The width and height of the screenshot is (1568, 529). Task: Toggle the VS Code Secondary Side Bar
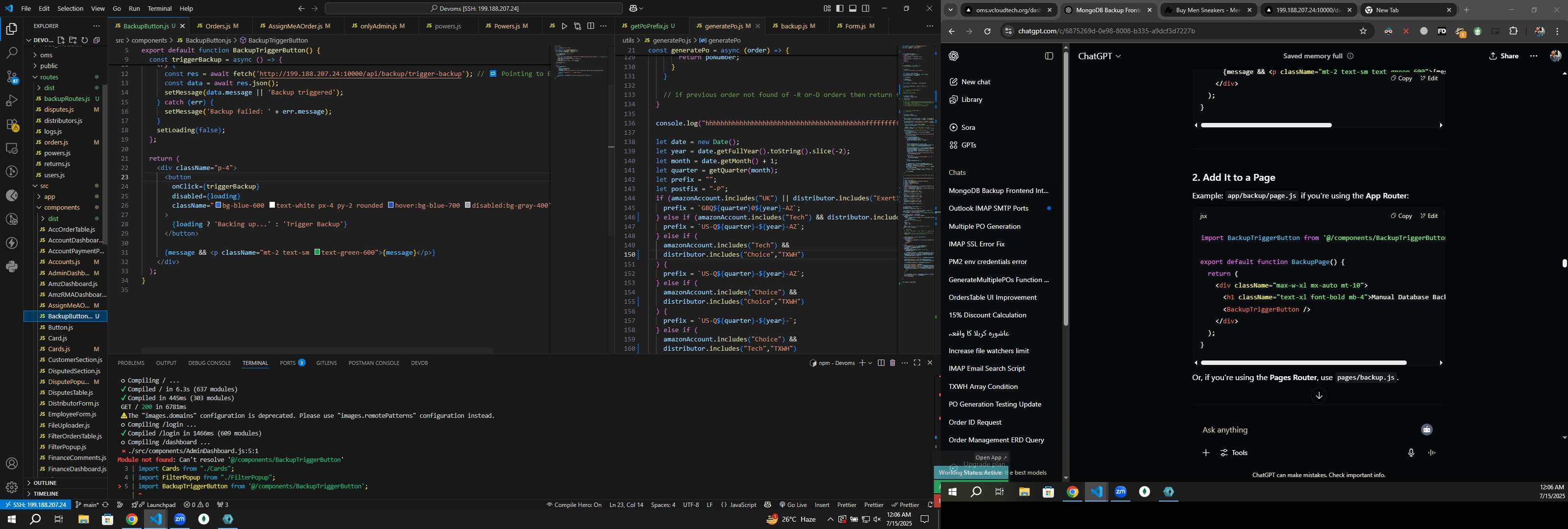coord(865,8)
